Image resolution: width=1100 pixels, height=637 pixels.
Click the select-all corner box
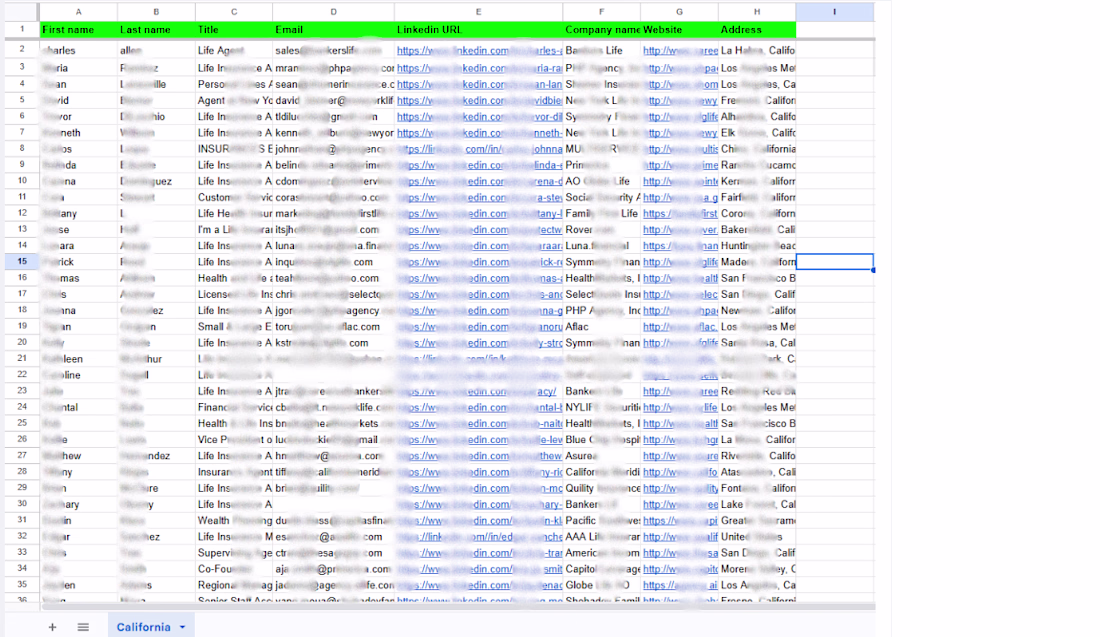(x=22, y=12)
